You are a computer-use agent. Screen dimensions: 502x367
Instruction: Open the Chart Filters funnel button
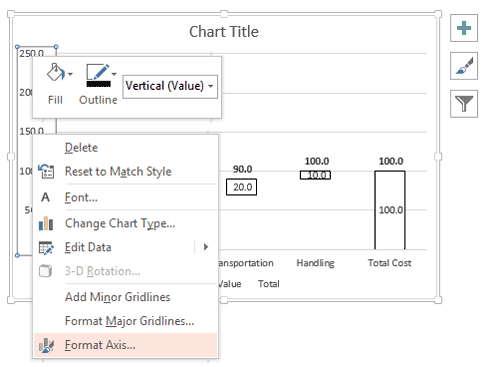coord(464,104)
